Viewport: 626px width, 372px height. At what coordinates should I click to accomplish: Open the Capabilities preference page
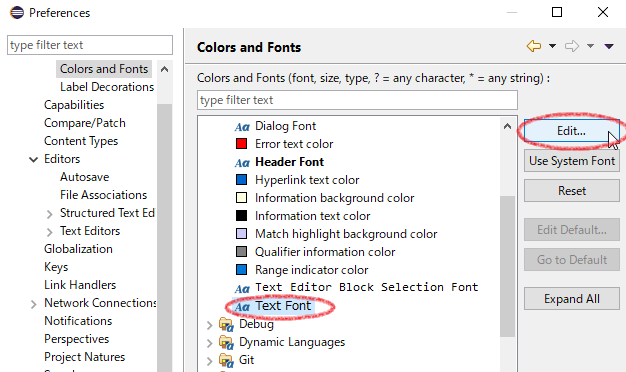click(x=74, y=105)
